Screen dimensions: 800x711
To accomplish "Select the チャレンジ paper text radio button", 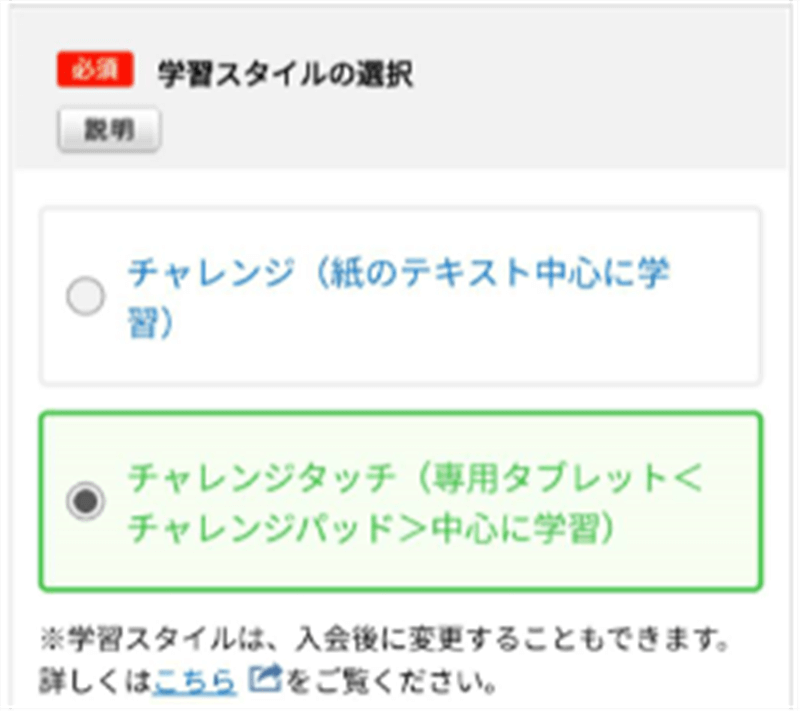I will pos(85,296).
